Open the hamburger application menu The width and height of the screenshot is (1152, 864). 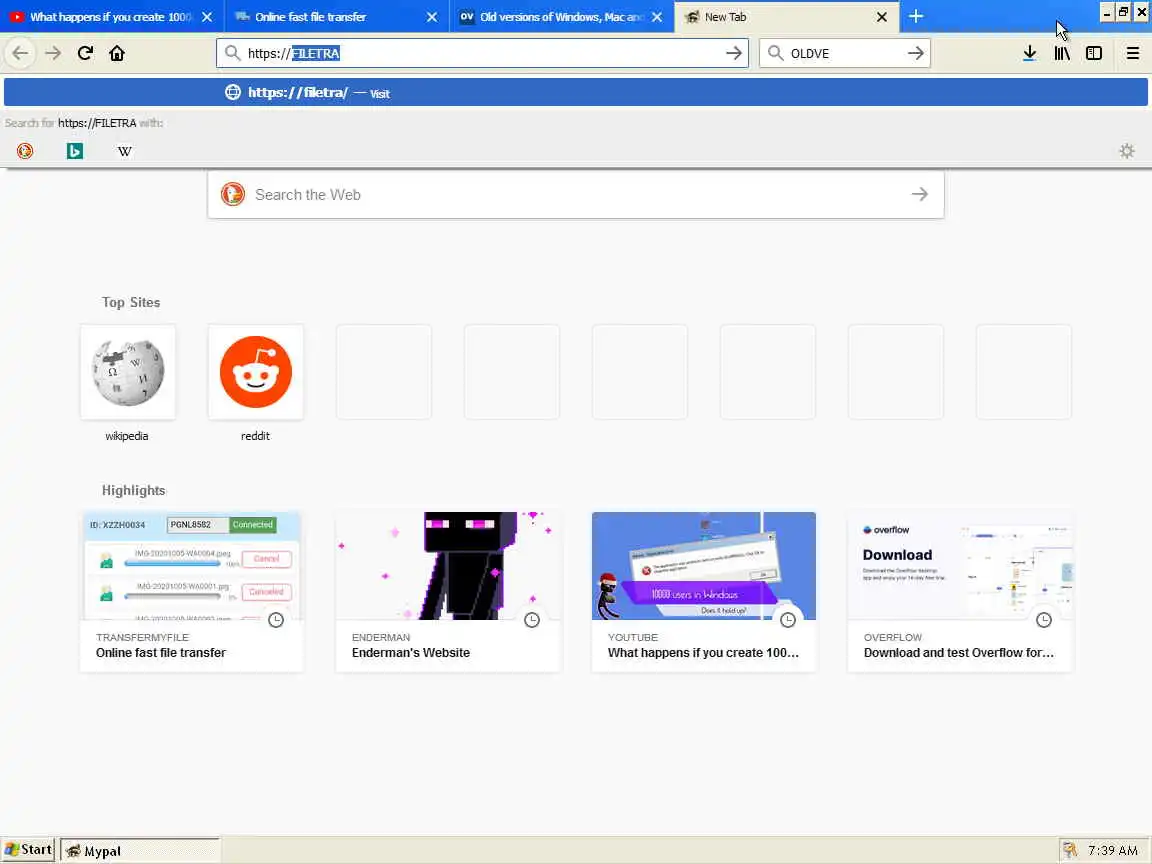1133,53
